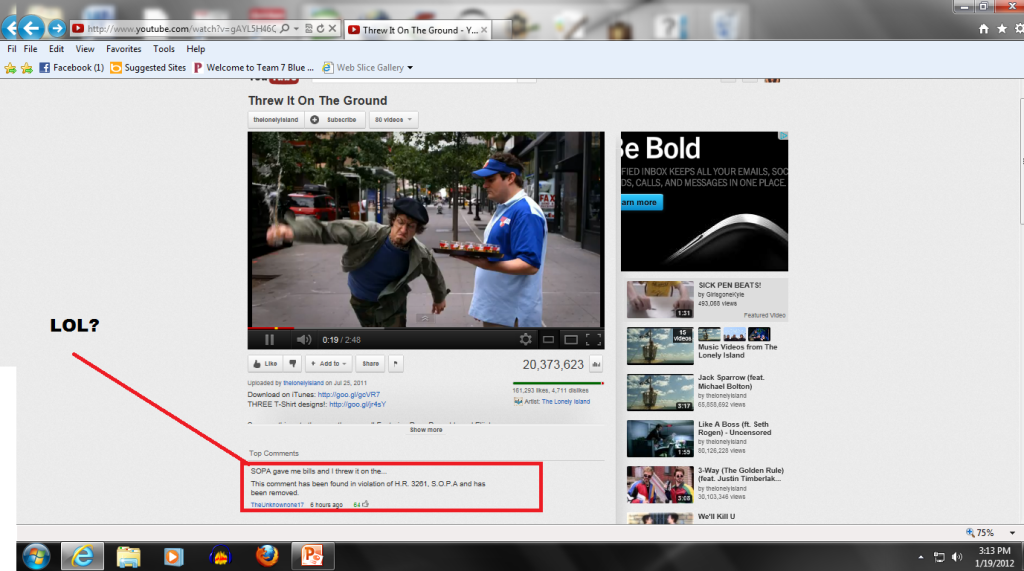Open the T-Shirt designs goo.gl/jr4sY link
1024x571 pixels.
[x=357, y=404]
